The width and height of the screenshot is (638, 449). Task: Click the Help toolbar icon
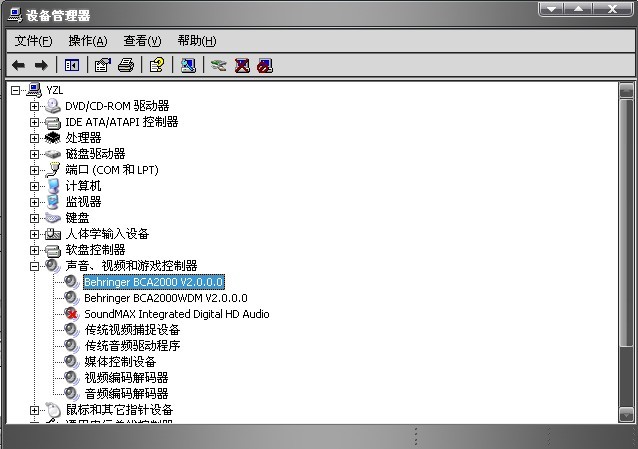tap(157, 65)
